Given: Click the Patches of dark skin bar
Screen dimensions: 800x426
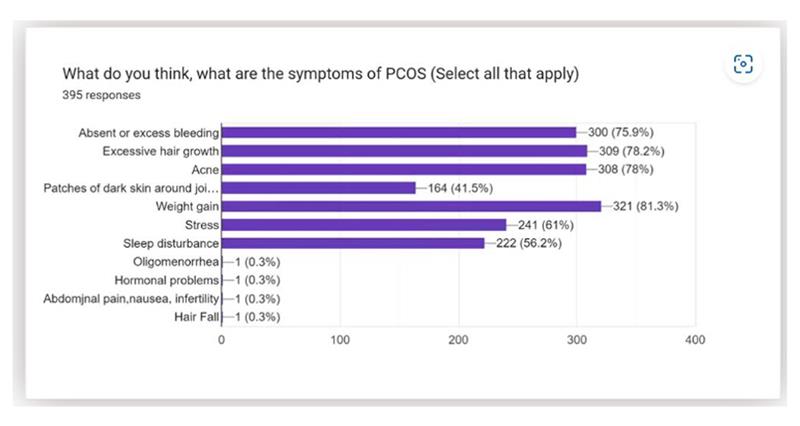Looking at the screenshot, I should (x=318, y=188).
